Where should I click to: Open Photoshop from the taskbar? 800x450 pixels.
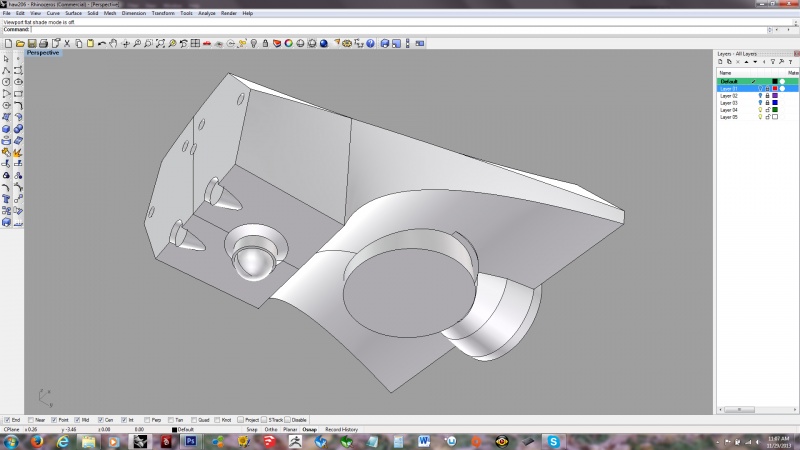191,441
